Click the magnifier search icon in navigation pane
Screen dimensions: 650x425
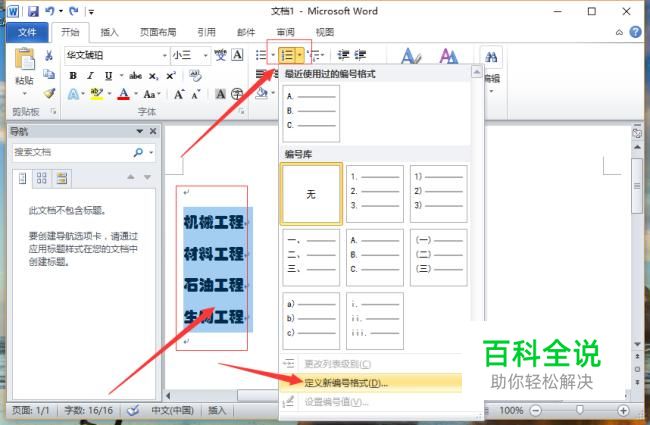click(138, 153)
